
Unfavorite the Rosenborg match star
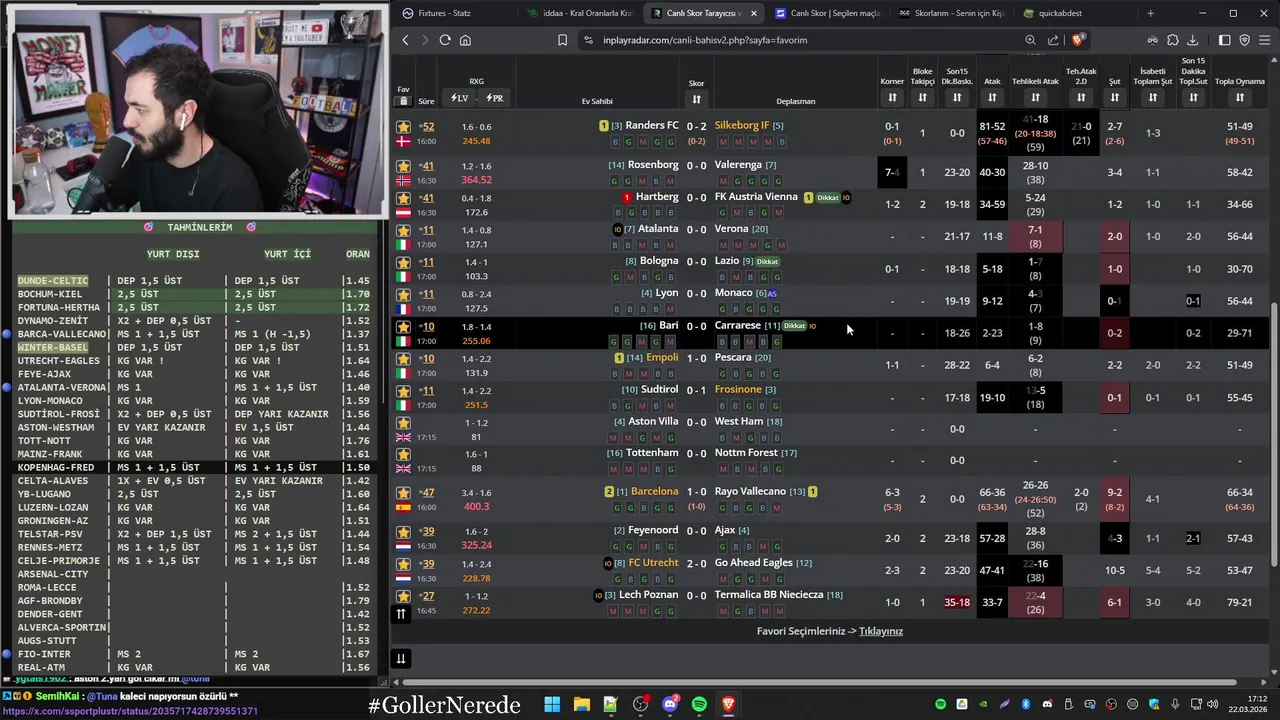click(403, 166)
